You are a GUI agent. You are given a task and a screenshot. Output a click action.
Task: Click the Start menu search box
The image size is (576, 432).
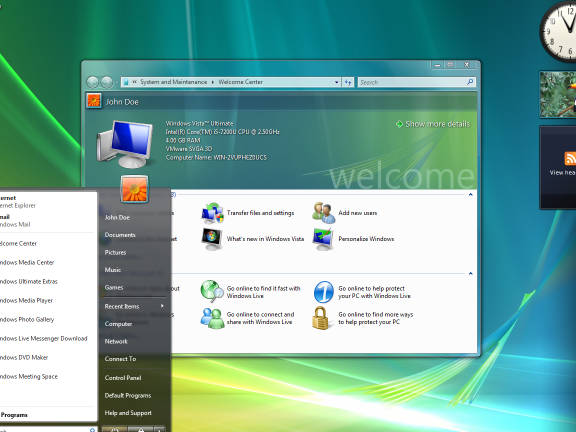48,429
